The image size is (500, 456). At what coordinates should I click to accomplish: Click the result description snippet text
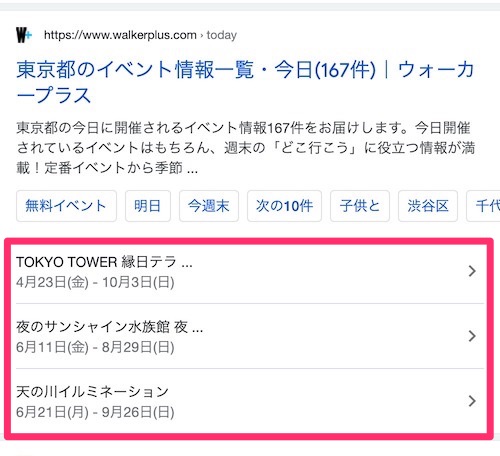(x=246, y=148)
